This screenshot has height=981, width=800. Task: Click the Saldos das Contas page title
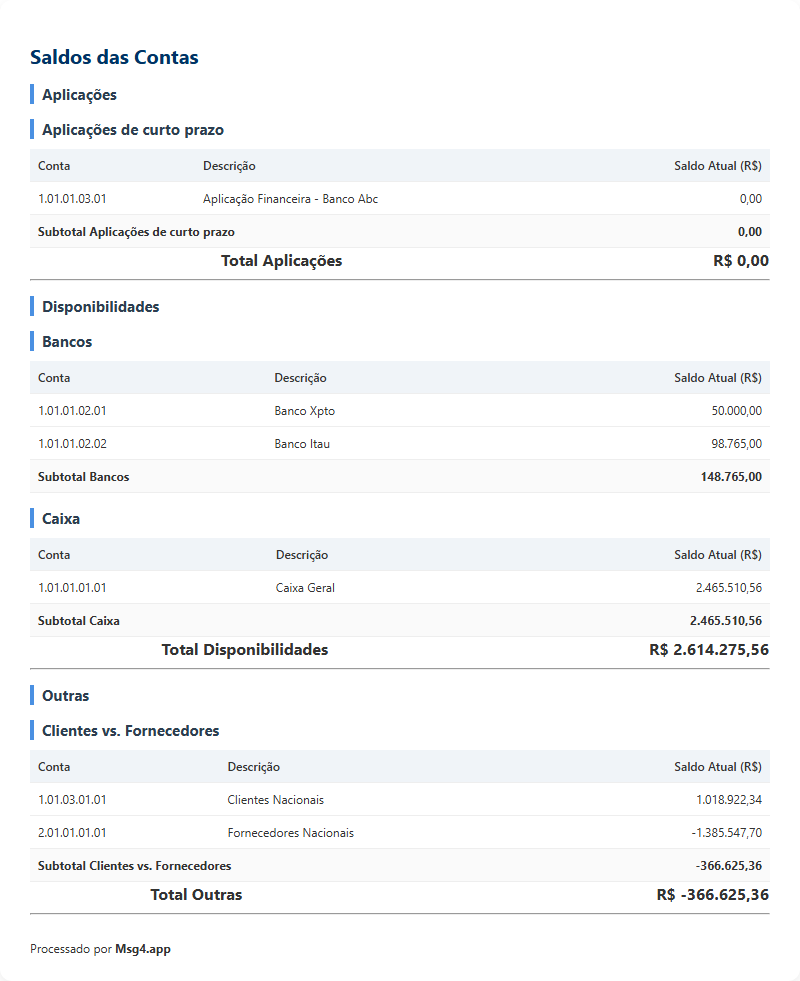point(114,57)
